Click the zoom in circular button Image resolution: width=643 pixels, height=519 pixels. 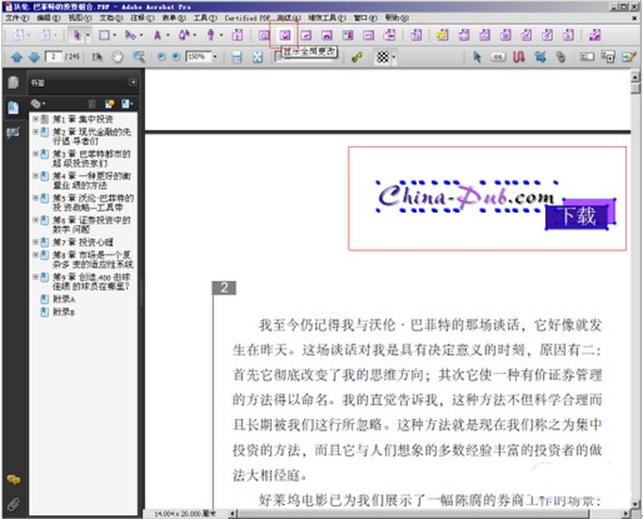pyautogui.click(x=176, y=57)
